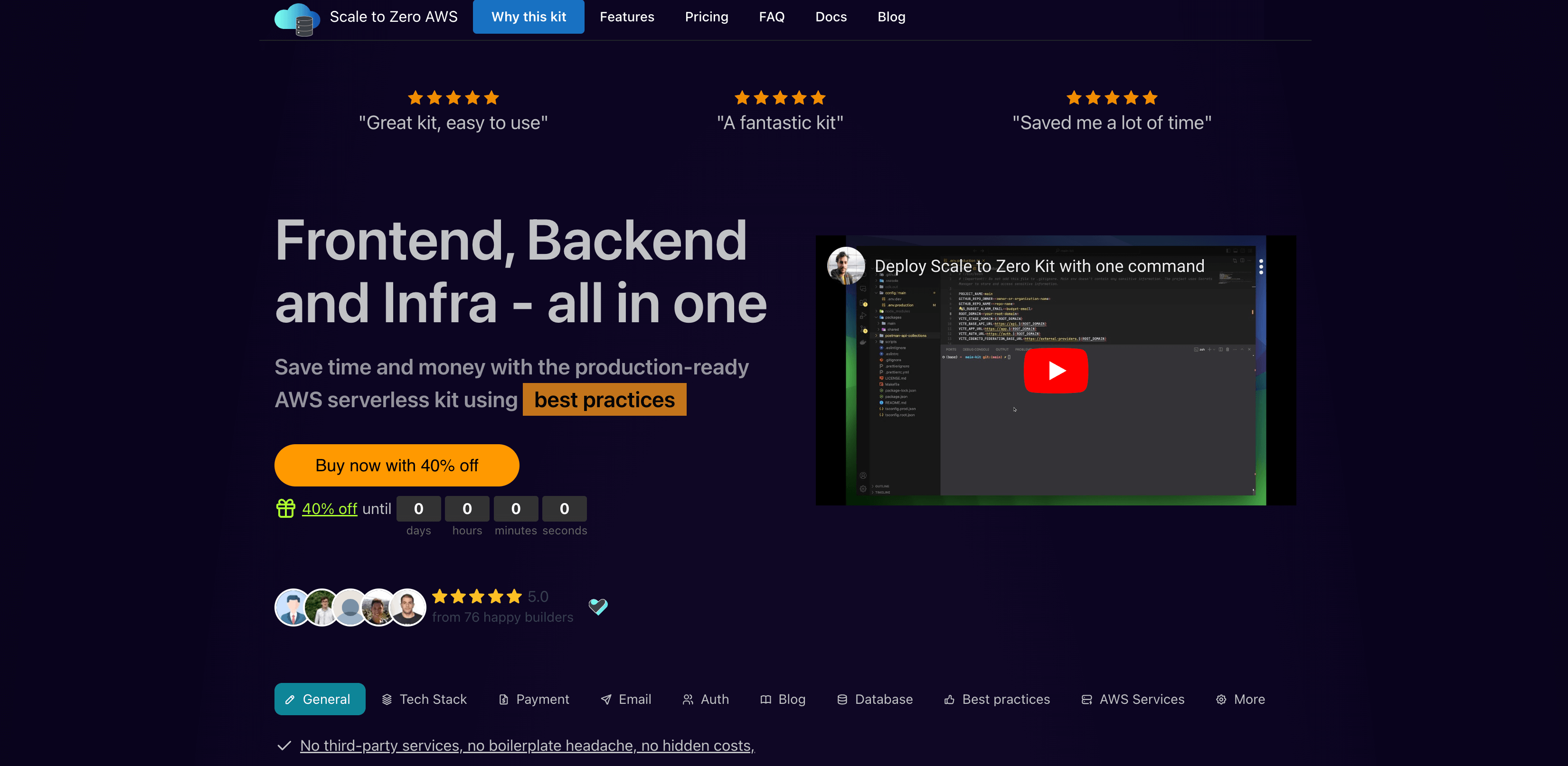Click the seconds countdown box
The width and height of the screenshot is (1568, 766).
point(564,509)
